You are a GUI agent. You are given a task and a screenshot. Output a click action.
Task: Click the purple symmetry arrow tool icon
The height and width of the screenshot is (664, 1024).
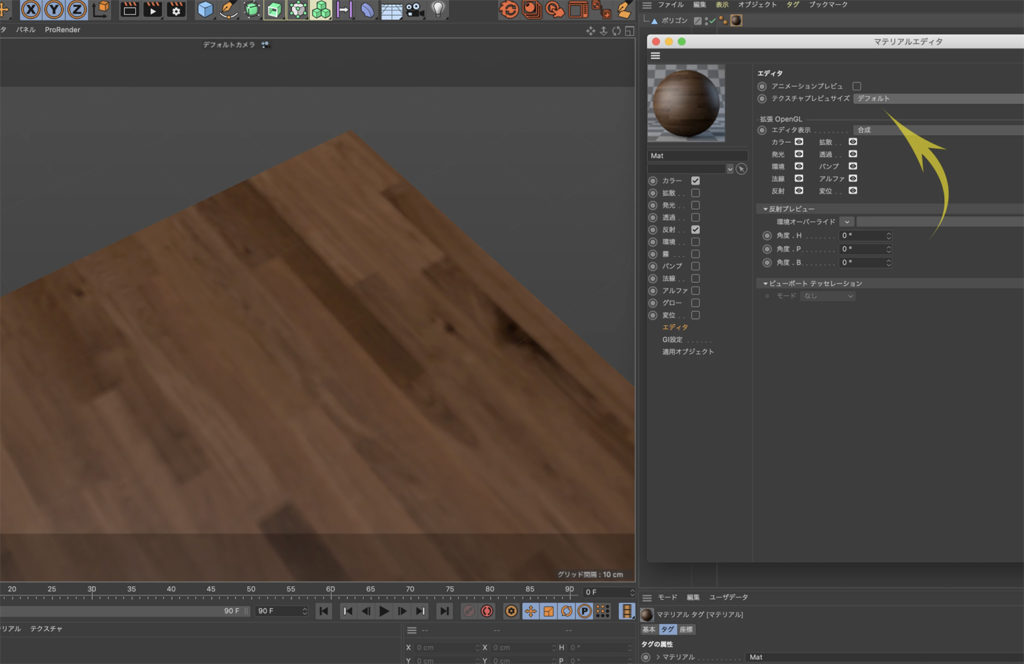tap(344, 9)
